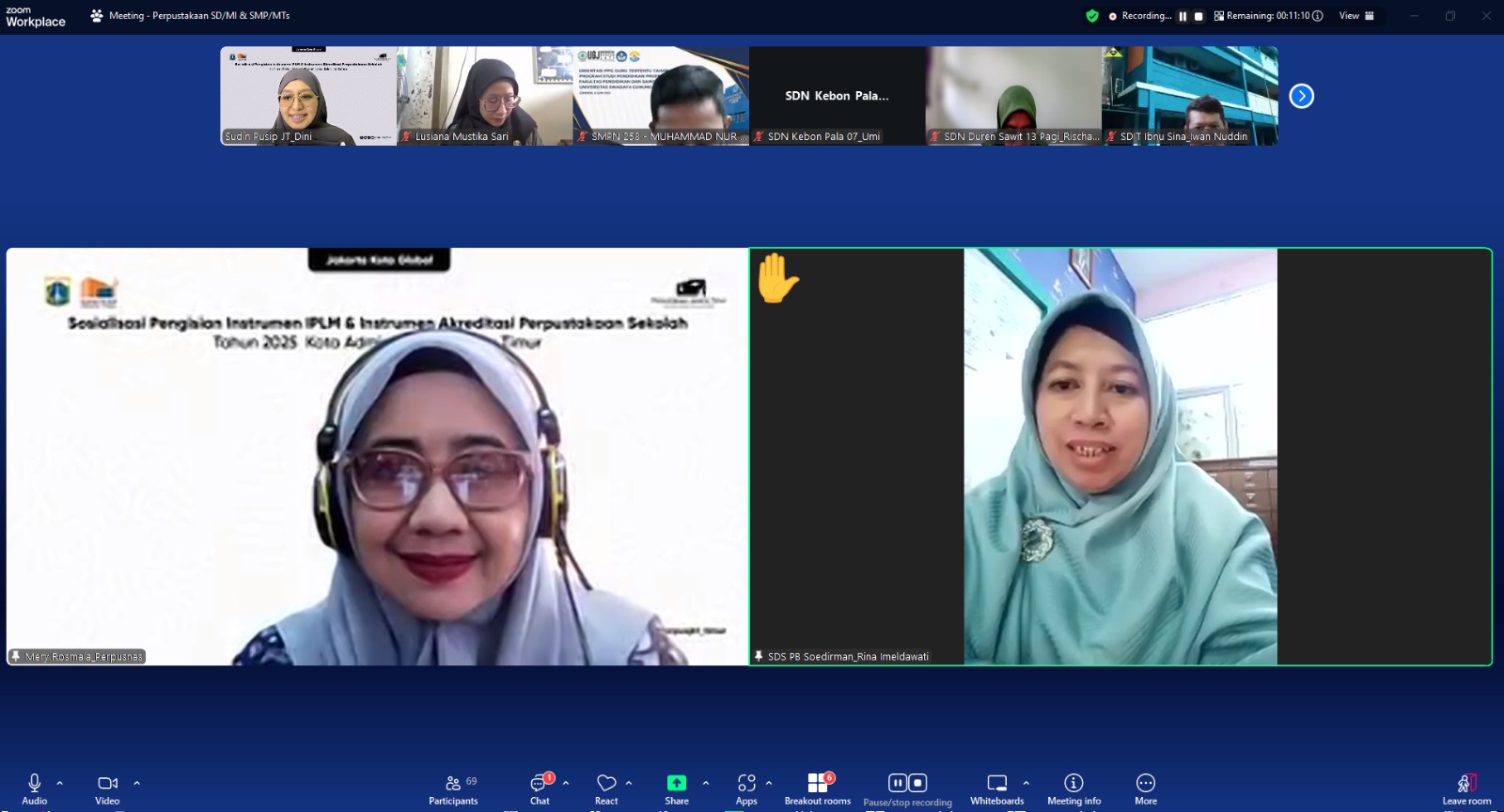This screenshot has height=812, width=1504.
Task: Open the React emoji menu
Action: [606, 789]
